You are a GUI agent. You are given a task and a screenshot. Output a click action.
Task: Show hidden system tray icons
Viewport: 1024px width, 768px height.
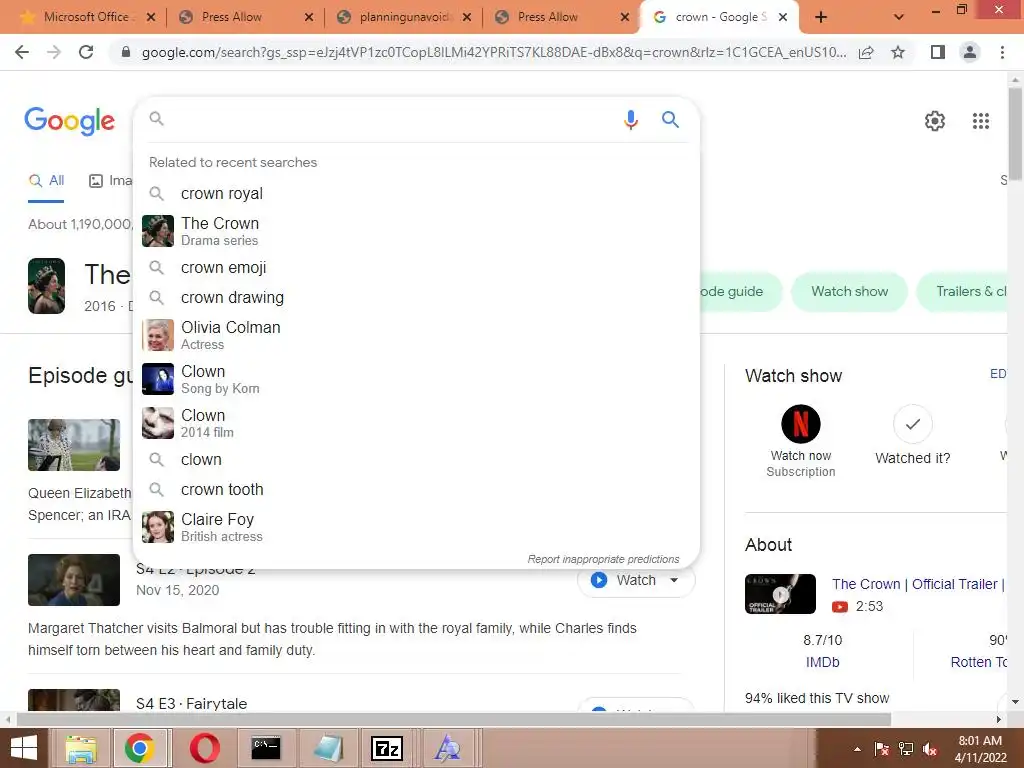coord(857,749)
